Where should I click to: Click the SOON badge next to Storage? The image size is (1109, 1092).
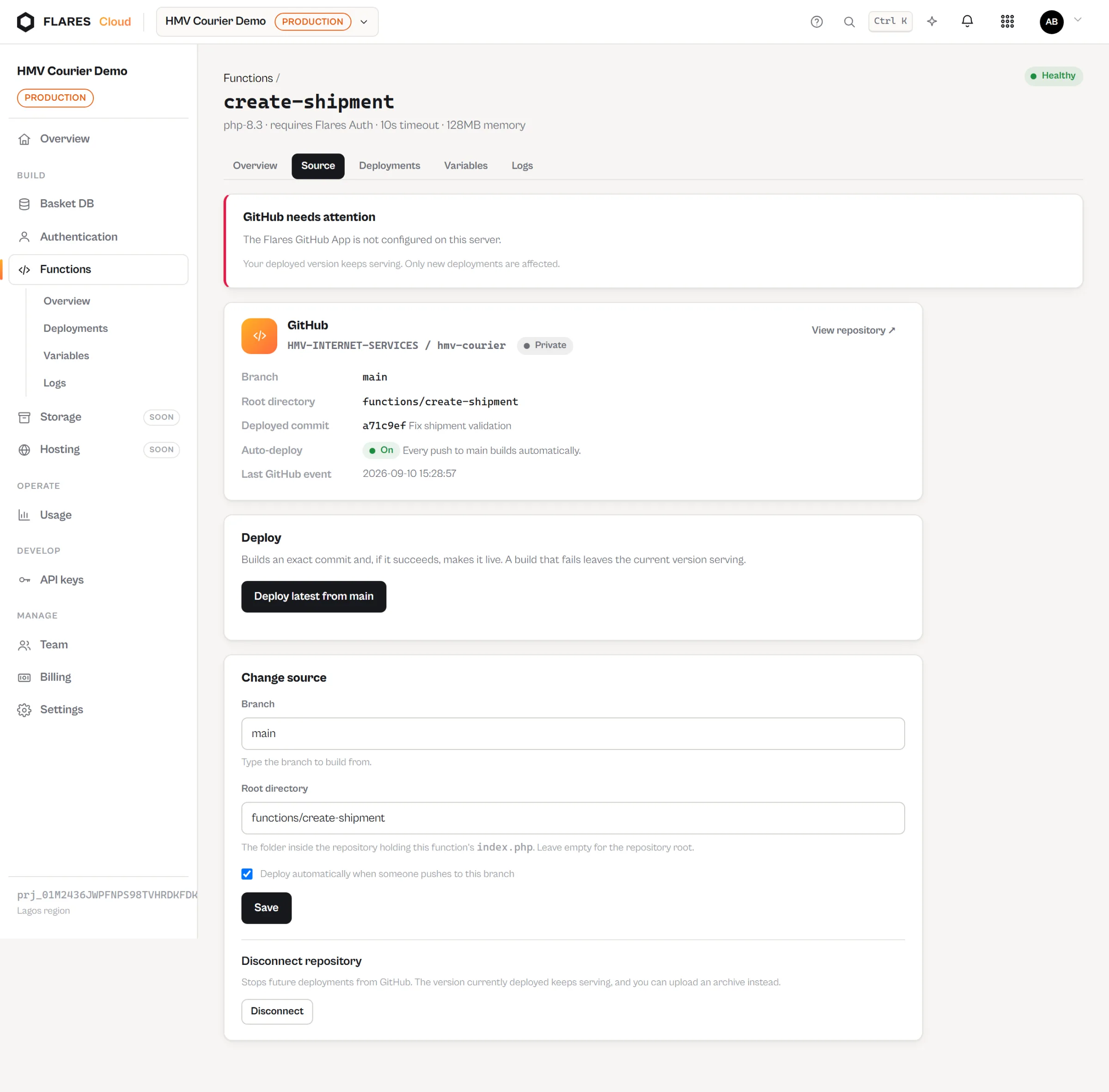tap(161, 417)
